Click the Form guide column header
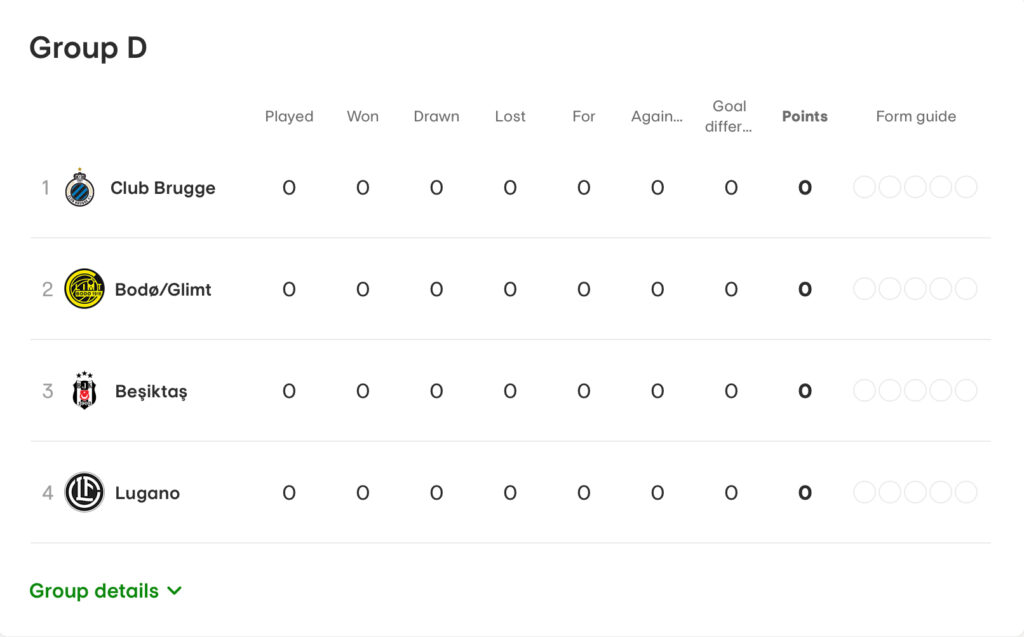The height and width of the screenshot is (637, 1024). pyautogui.click(x=916, y=116)
